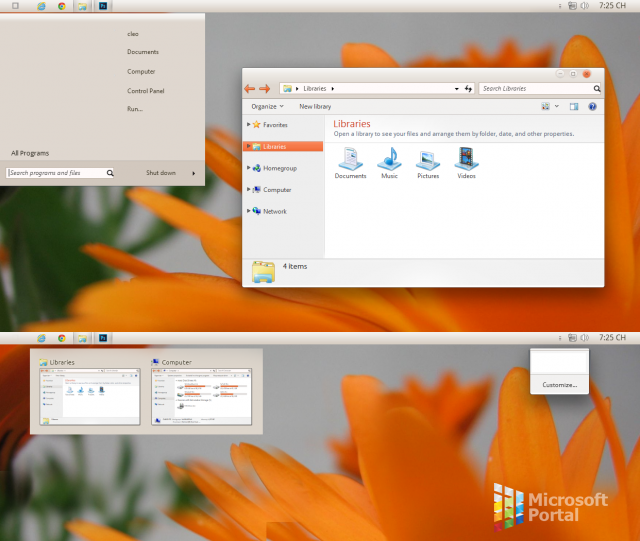Expand Computer node arrow in Explorer sidebar
Screen dimensions: 640x541
click(249, 189)
